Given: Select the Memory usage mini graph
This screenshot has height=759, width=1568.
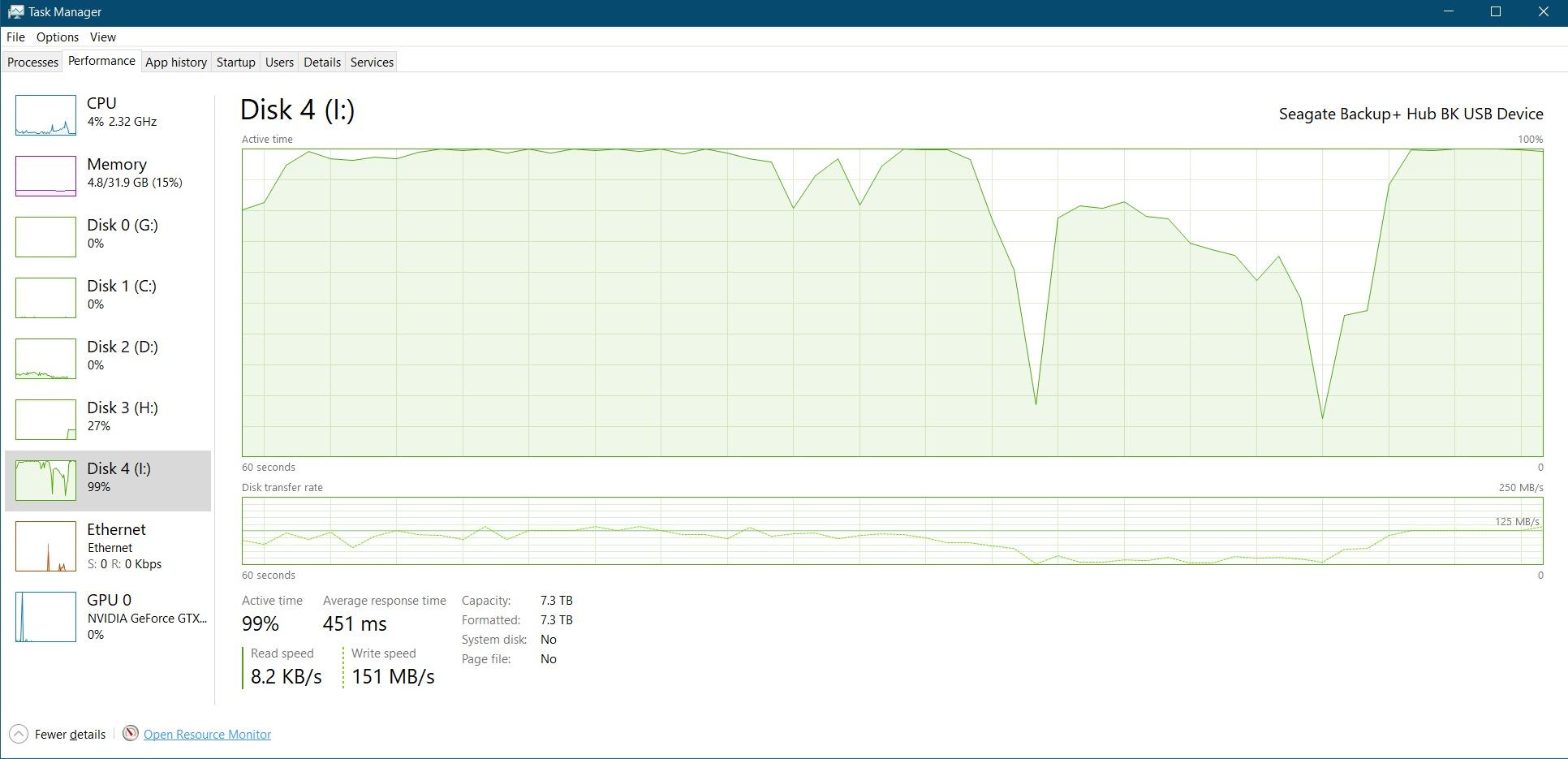Looking at the screenshot, I should click(45, 175).
